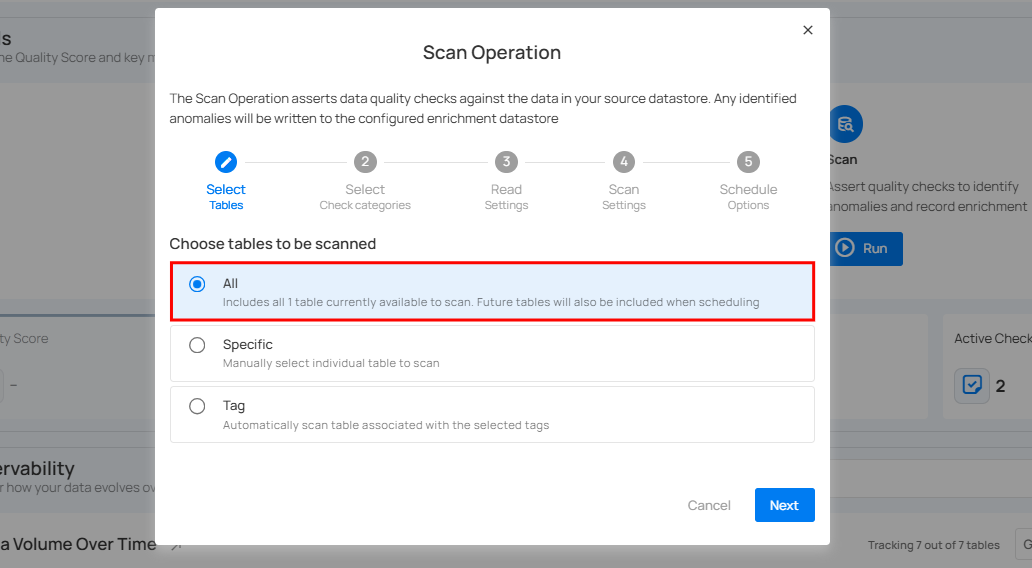Click the Scan database magnifier icon
Image resolution: width=1032 pixels, height=568 pixels.
pyautogui.click(x=845, y=125)
